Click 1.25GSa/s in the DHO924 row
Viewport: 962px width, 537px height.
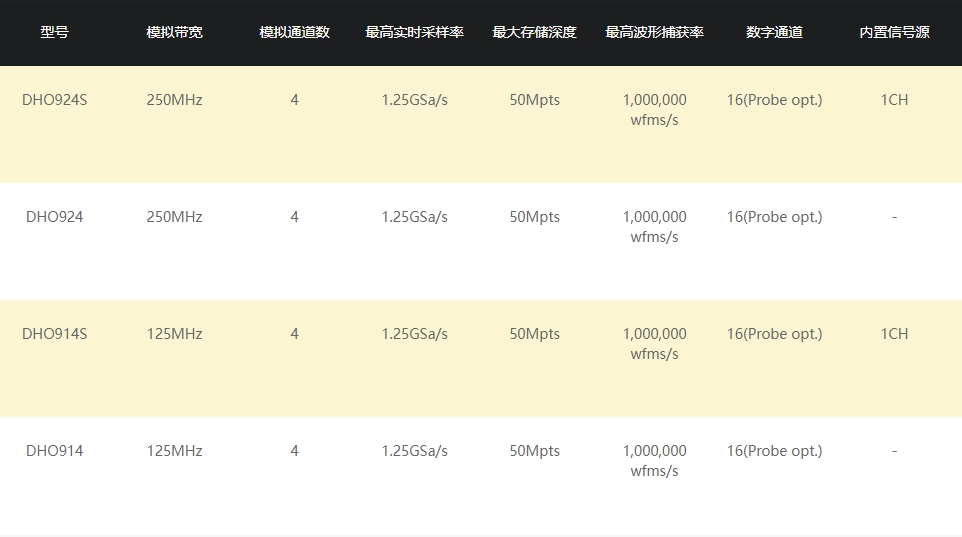click(x=415, y=217)
